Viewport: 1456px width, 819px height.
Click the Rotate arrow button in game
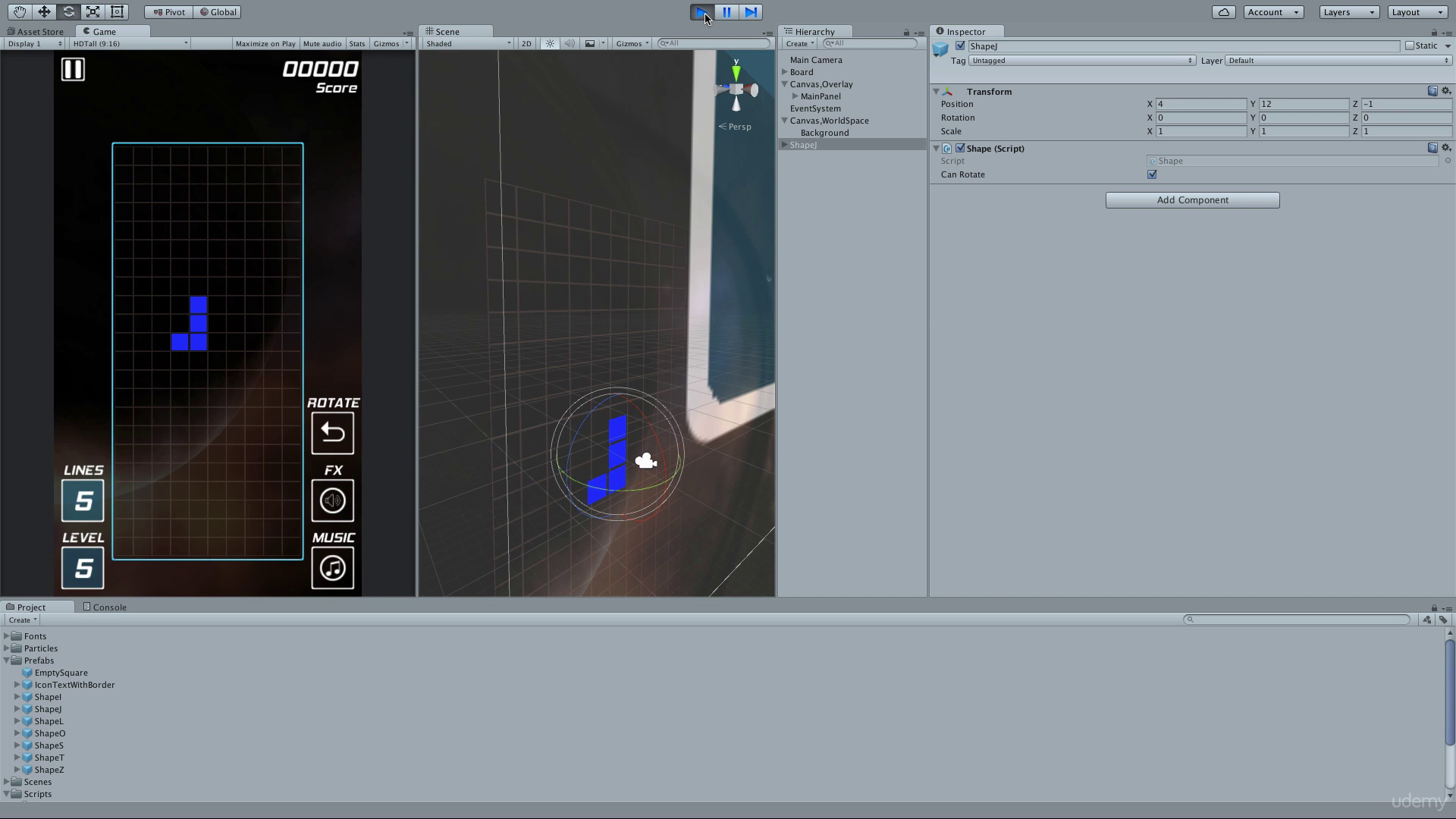click(x=332, y=433)
